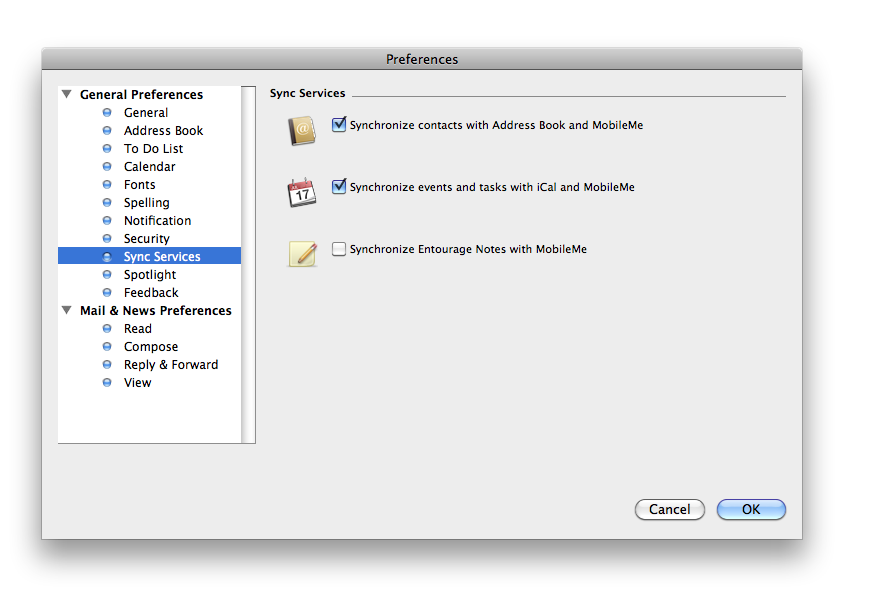Uncheck Synchronize contacts with Address Book checkbox
This screenshot has height=591, width=871.
[339, 124]
